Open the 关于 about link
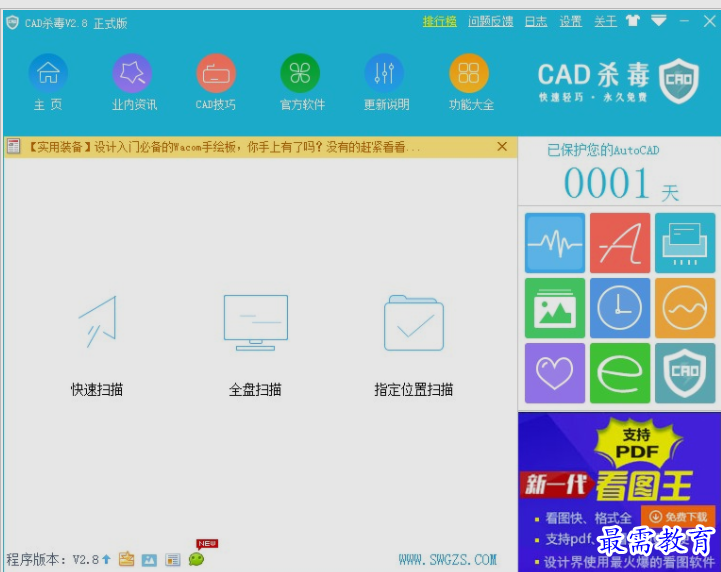 click(x=606, y=22)
